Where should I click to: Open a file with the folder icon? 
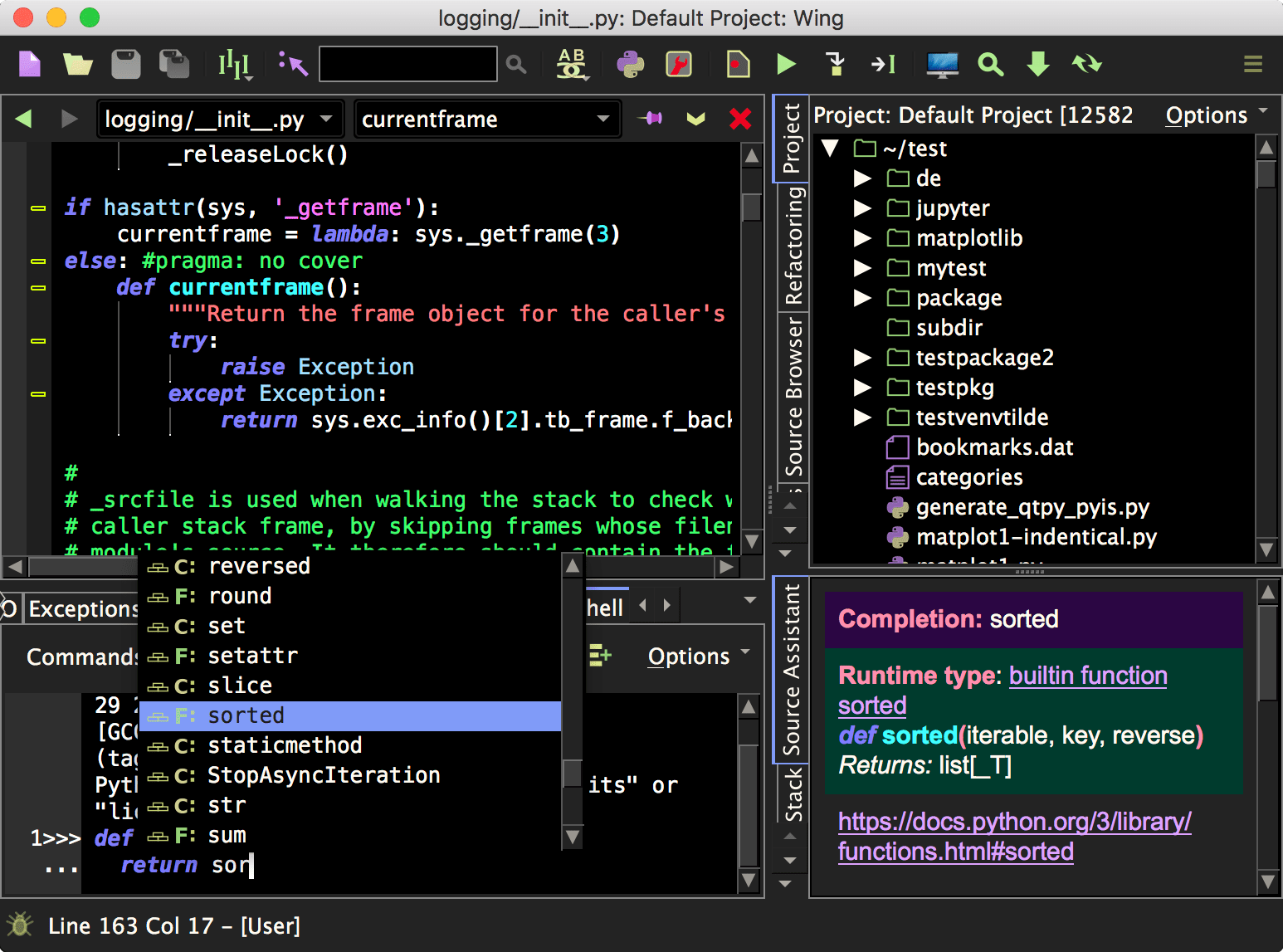pyautogui.click(x=77, y=64)
